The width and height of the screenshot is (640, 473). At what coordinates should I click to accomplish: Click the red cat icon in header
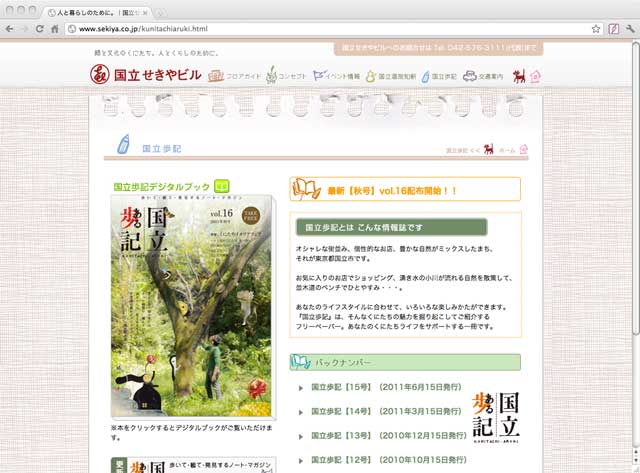pyautogui.click(x=519, y=76)
